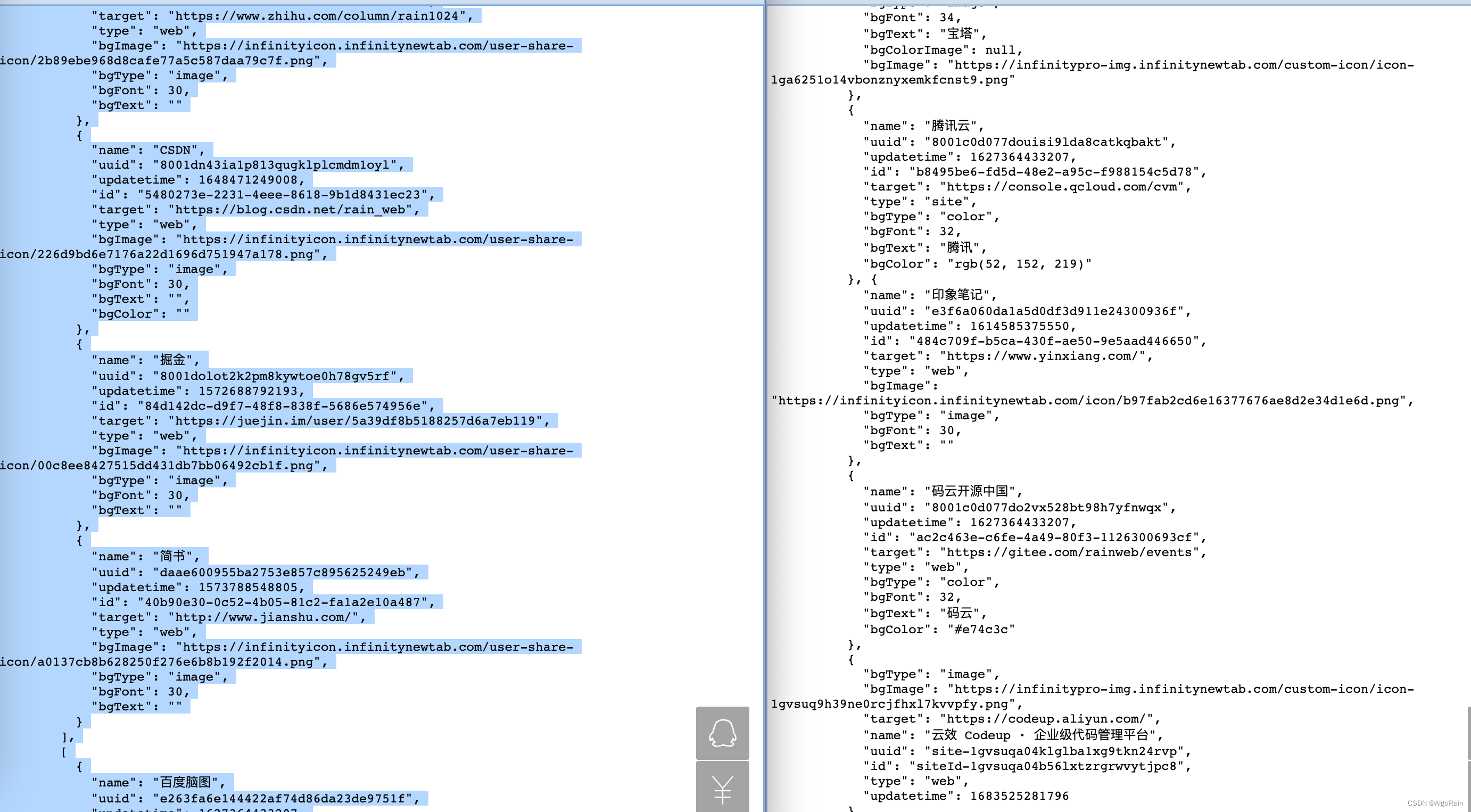Click the "腾讯云" name value text
This screenshot has width=1471, height=812.
point(950,126)
